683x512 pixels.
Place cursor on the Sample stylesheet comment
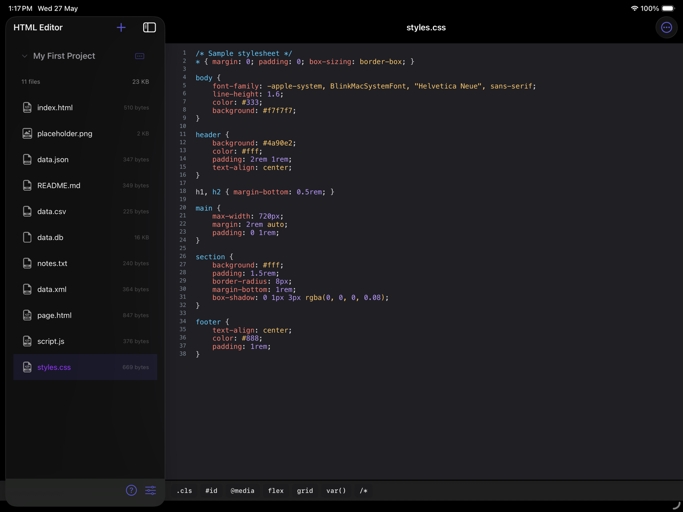pyautogui.click(x=243, y=53)
